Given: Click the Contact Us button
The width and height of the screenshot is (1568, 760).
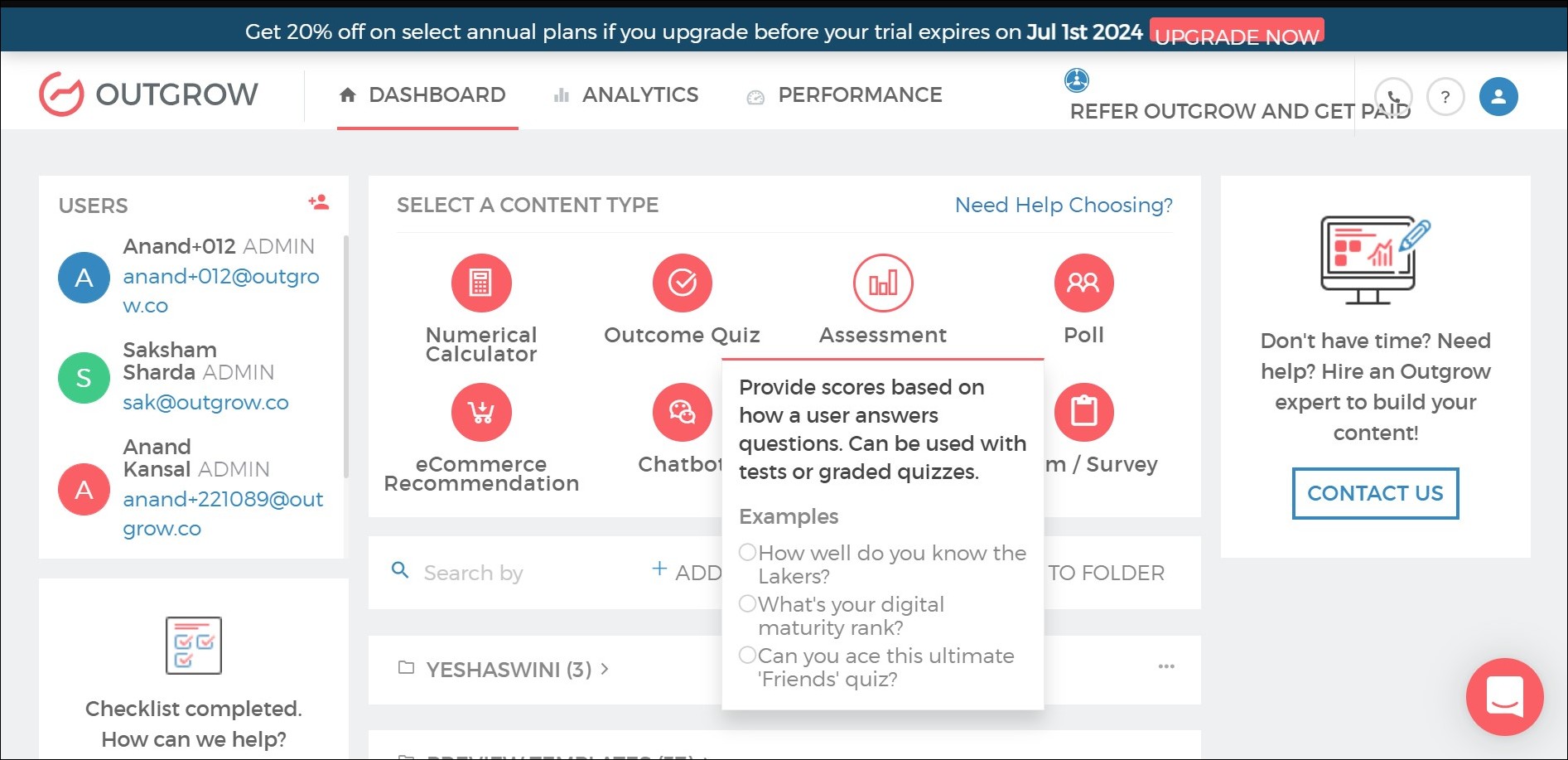Looking at the screenshot, I should 1375,494.
